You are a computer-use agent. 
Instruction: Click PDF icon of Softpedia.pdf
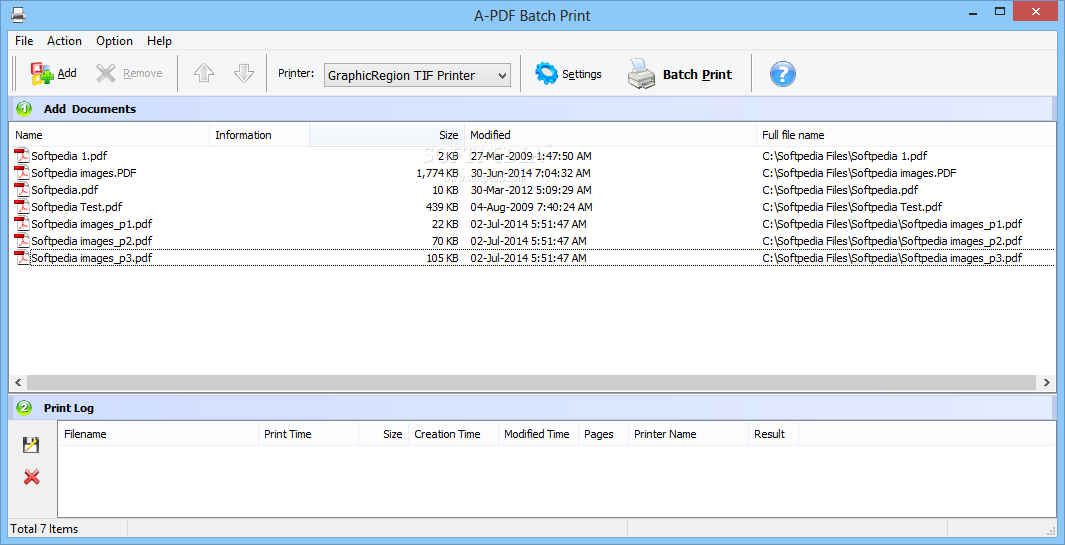click(22, 190)
